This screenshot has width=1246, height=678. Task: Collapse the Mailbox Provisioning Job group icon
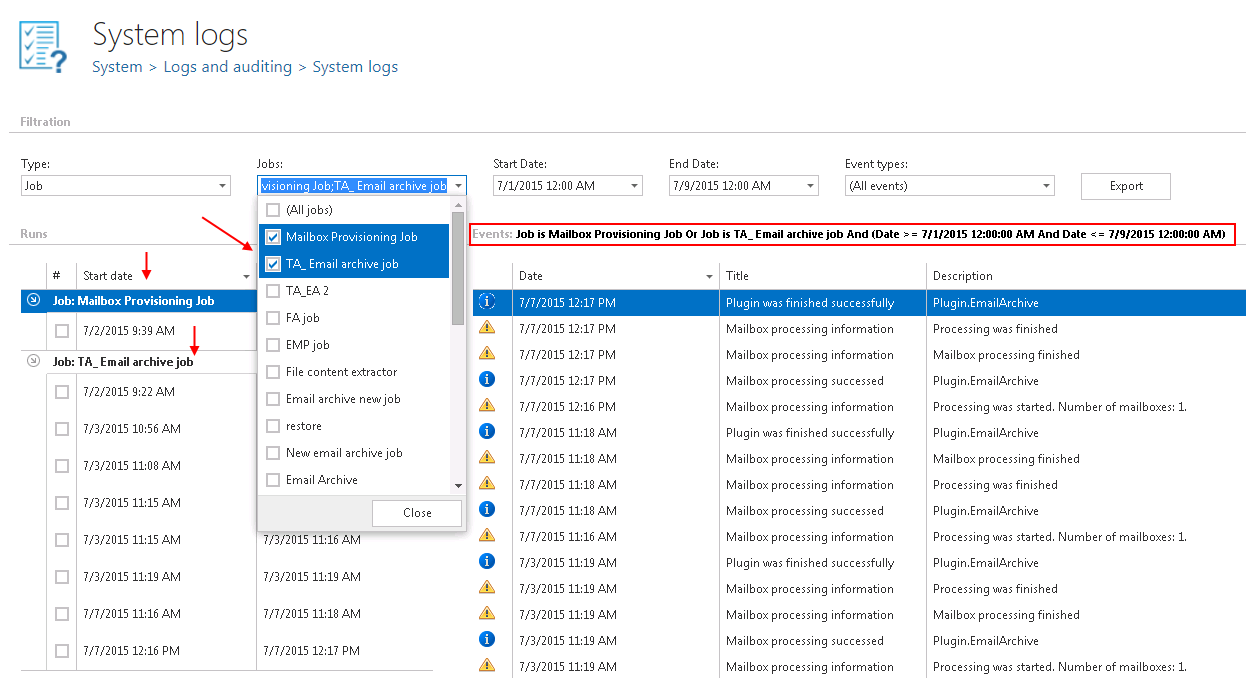pos(33,300)
